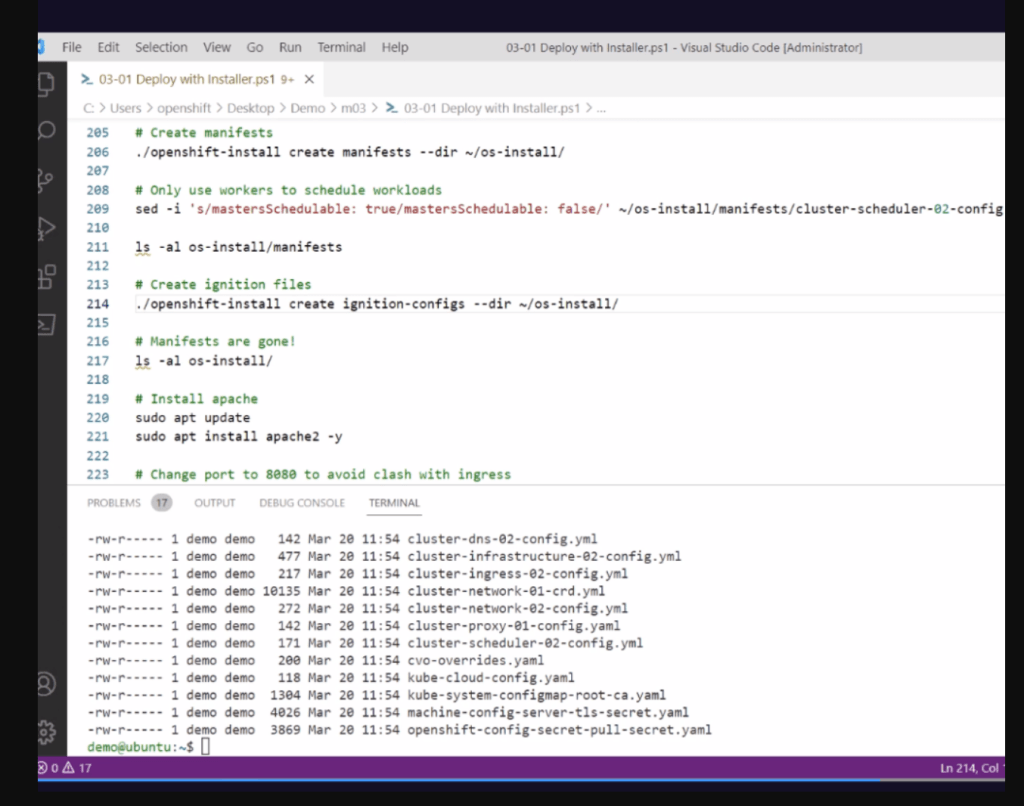
Task: Open the Extensions view
Action: (47, 276)
